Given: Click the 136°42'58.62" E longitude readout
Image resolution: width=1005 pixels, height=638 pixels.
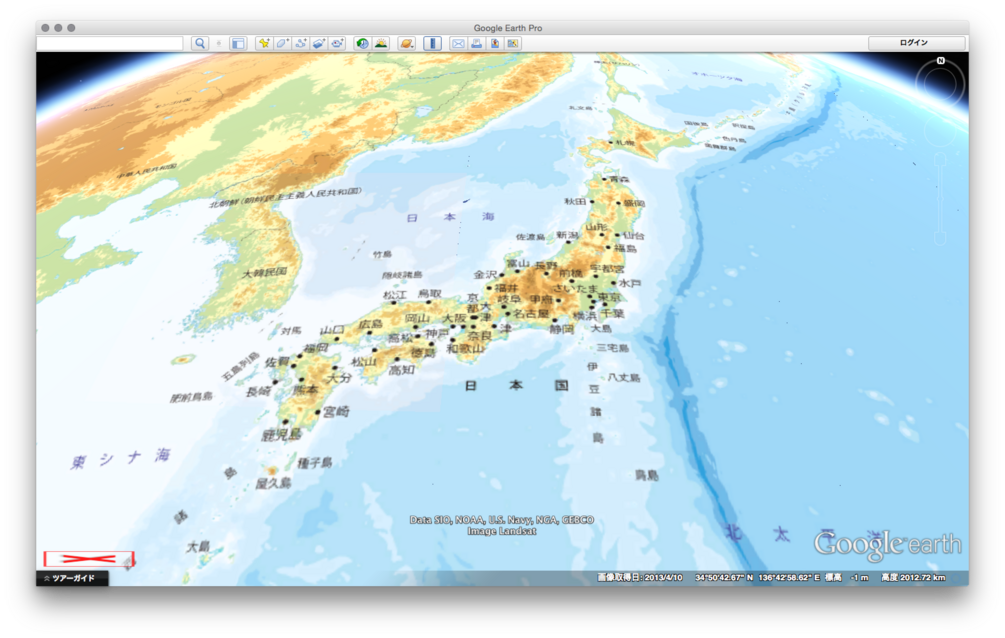Looking at the screenshot, I should click(789, 578).
